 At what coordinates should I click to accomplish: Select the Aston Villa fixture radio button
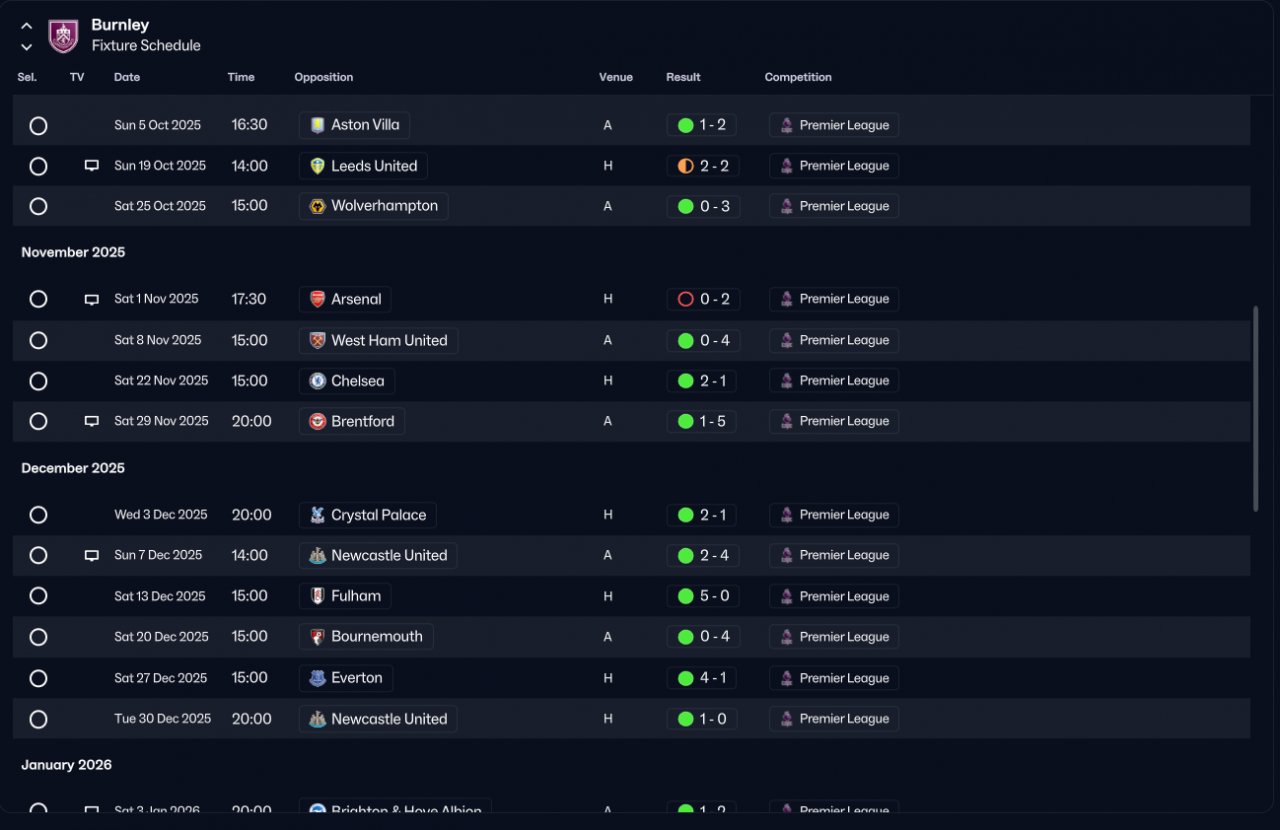click(38, 126)
